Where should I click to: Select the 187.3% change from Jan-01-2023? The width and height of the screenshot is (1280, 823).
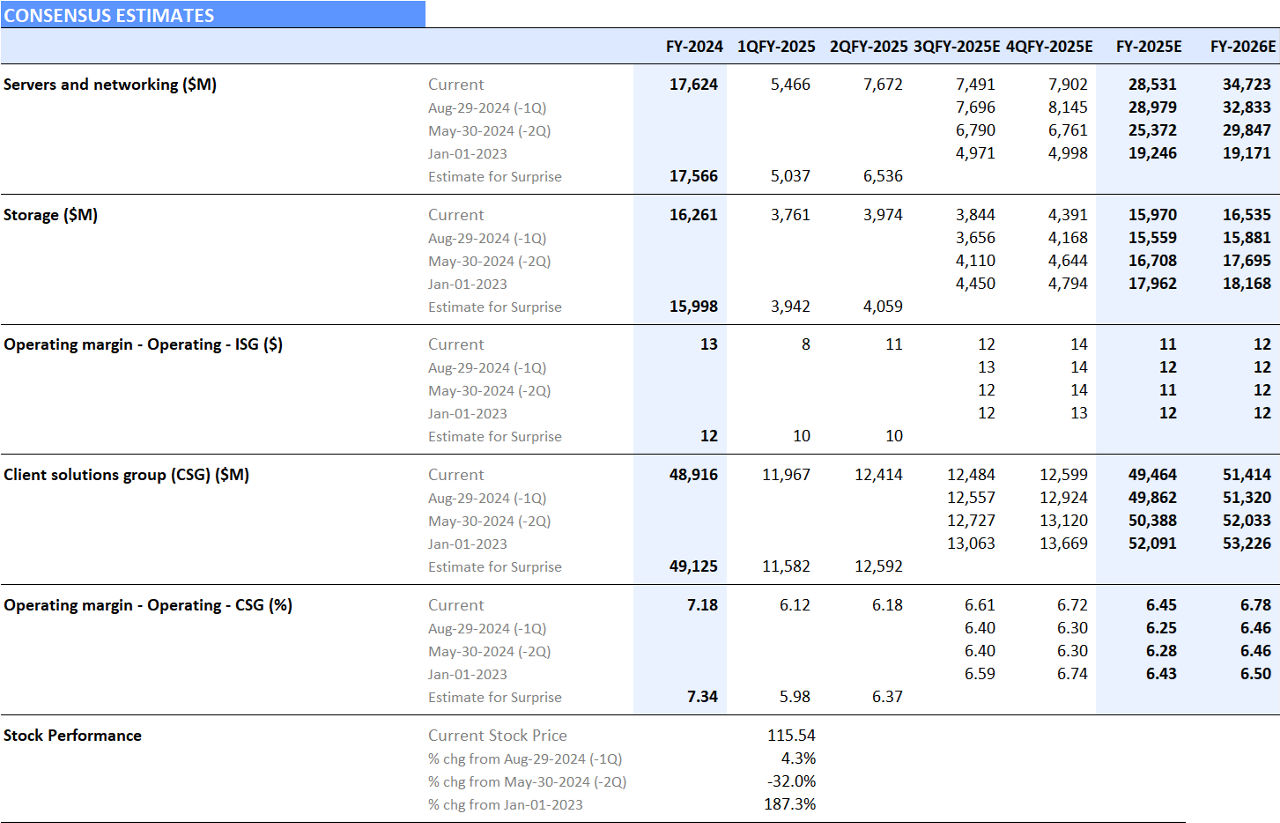792,804
